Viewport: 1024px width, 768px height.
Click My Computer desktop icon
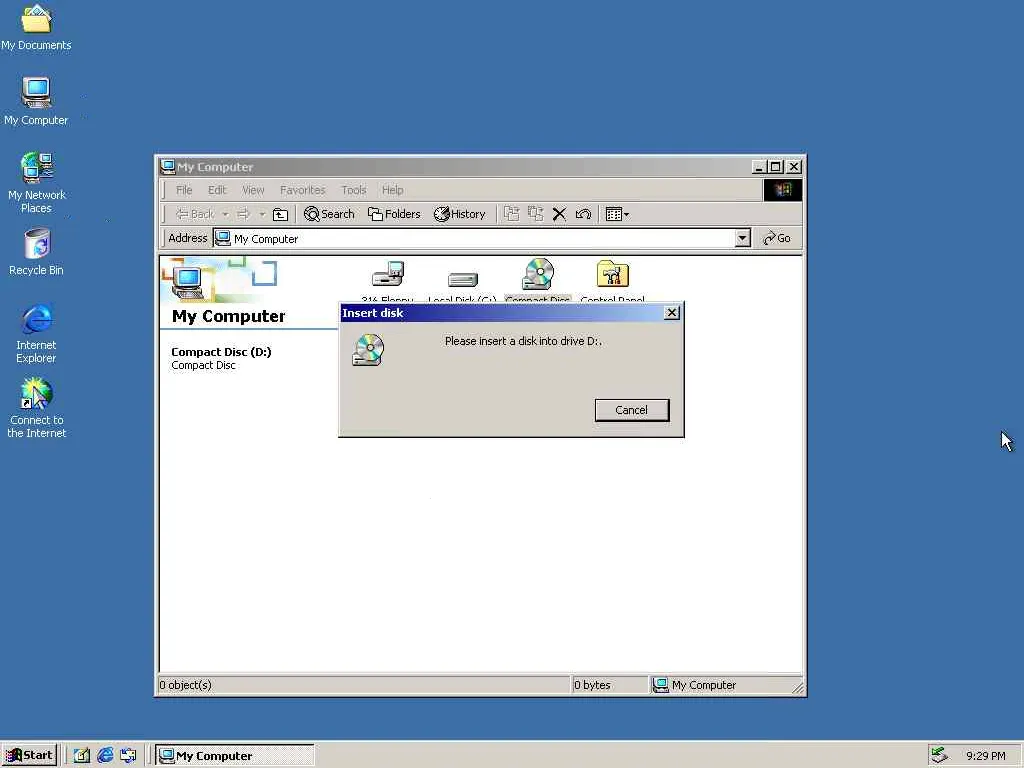[x=36, y=101]
